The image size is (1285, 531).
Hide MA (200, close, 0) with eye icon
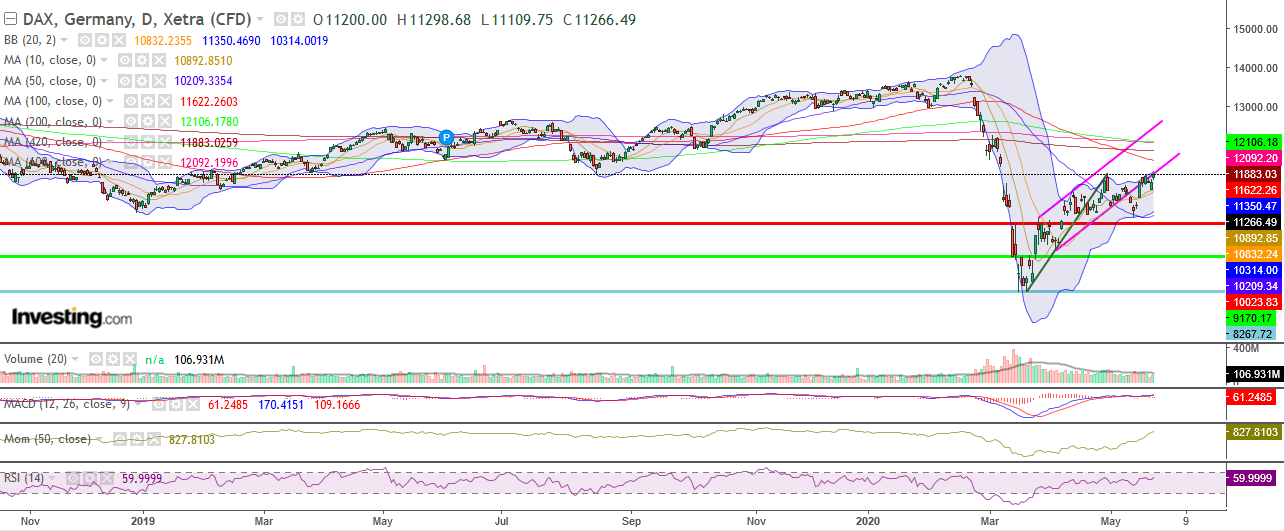pyautogui.click(x=130, y=121)
